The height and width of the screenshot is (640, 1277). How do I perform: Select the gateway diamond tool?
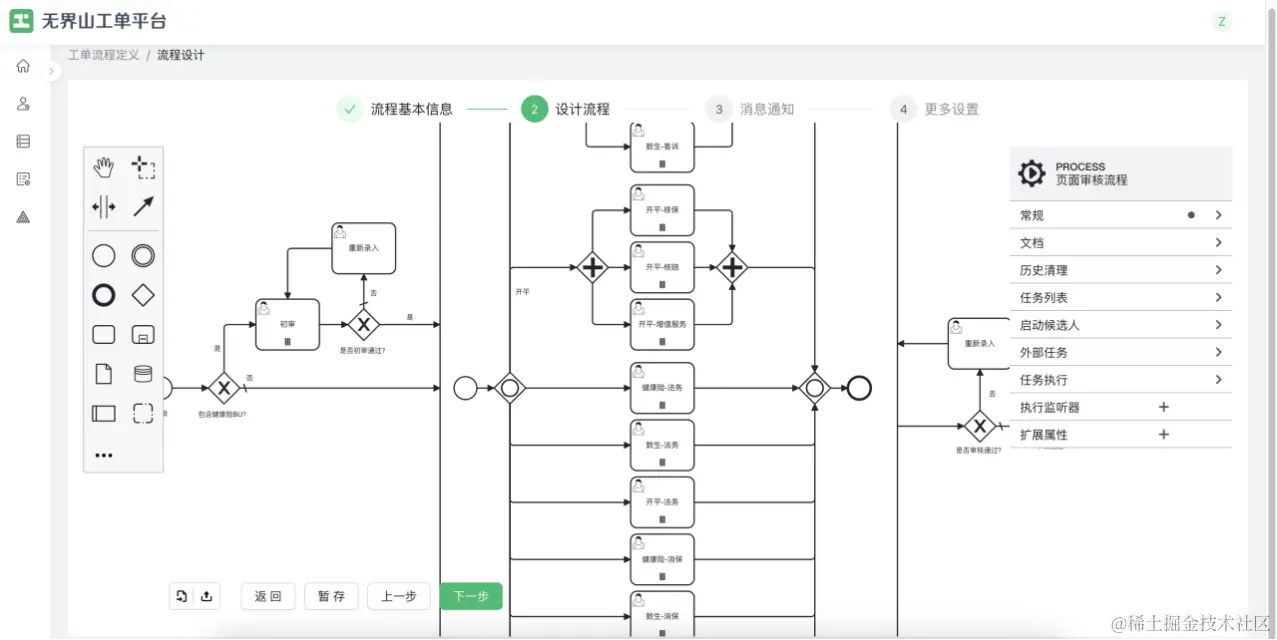pyautogui.click(x=143, y=295)
